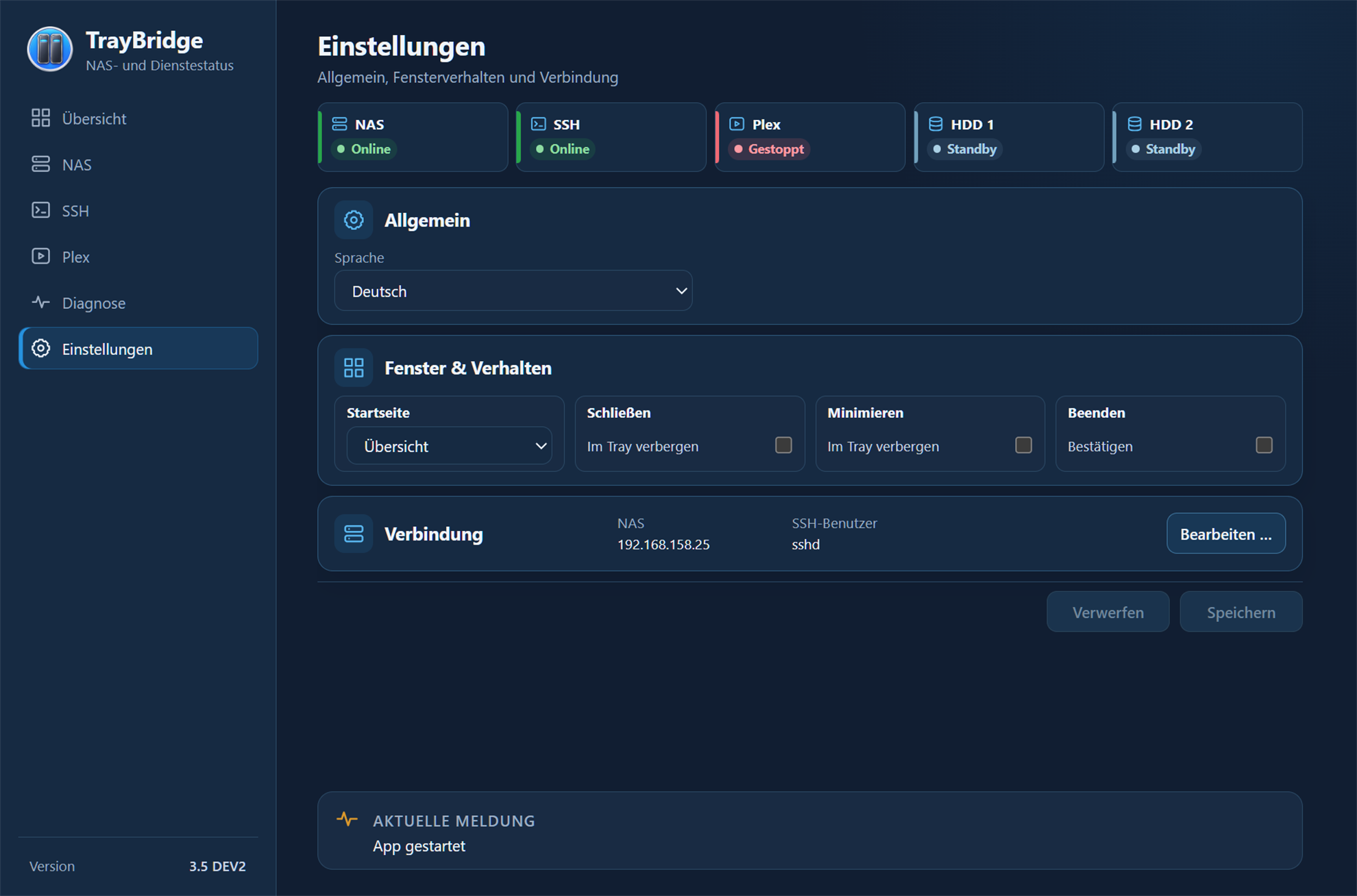Click the HDD 2 disk icon
The width and height of the screenshot is (1357, 896).
(x=1134, y=124)
